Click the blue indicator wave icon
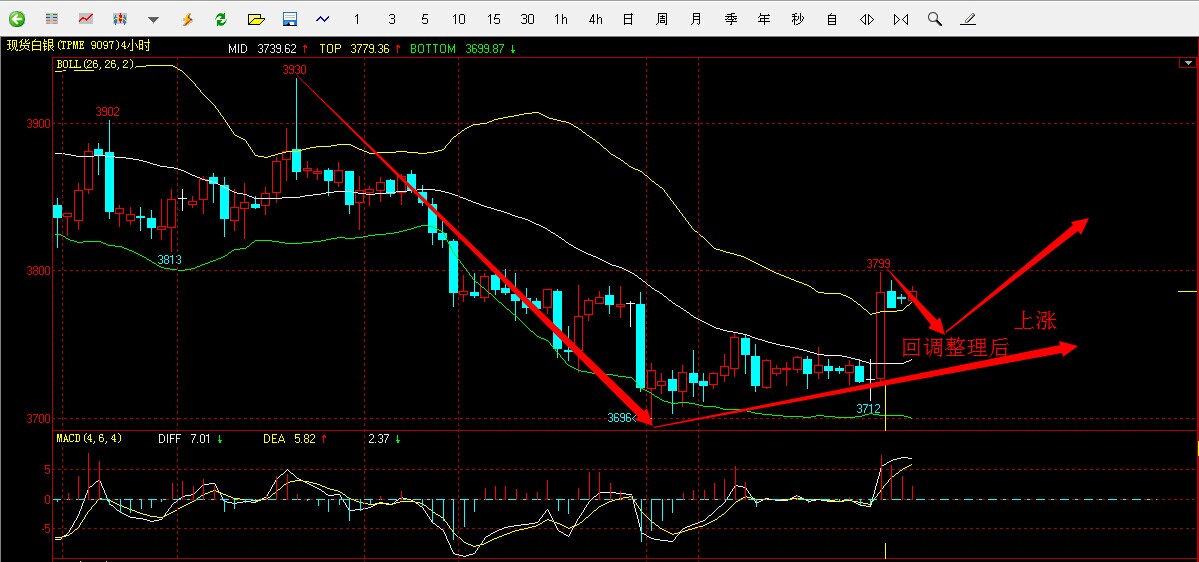The width and height of the screenshot is (1199, 562). pos(323,19)
